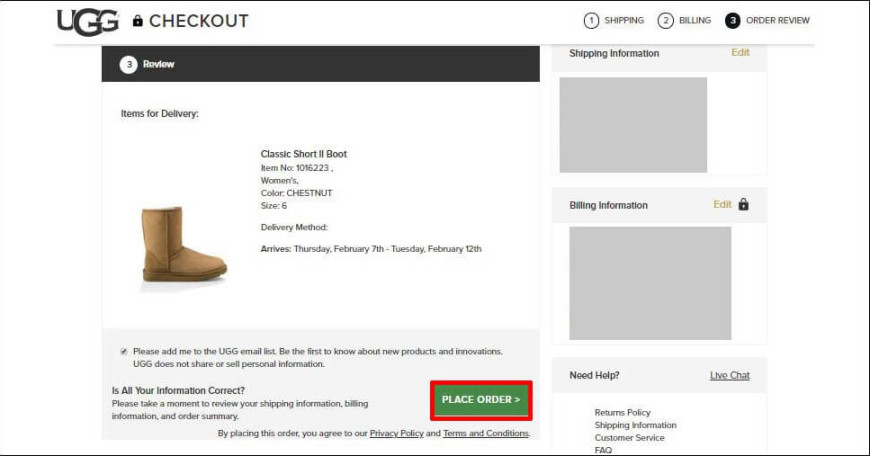870x456 pixels.
Task: Open the Privacy Policy link
Action: [396, 433]
